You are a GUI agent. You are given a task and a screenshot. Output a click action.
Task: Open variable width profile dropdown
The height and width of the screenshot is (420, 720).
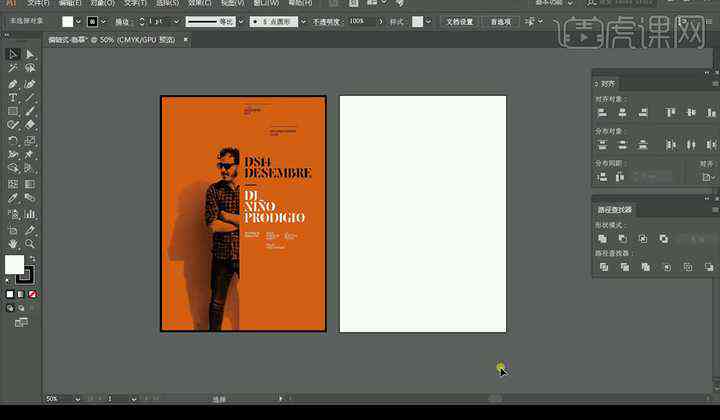click(241, 22)
